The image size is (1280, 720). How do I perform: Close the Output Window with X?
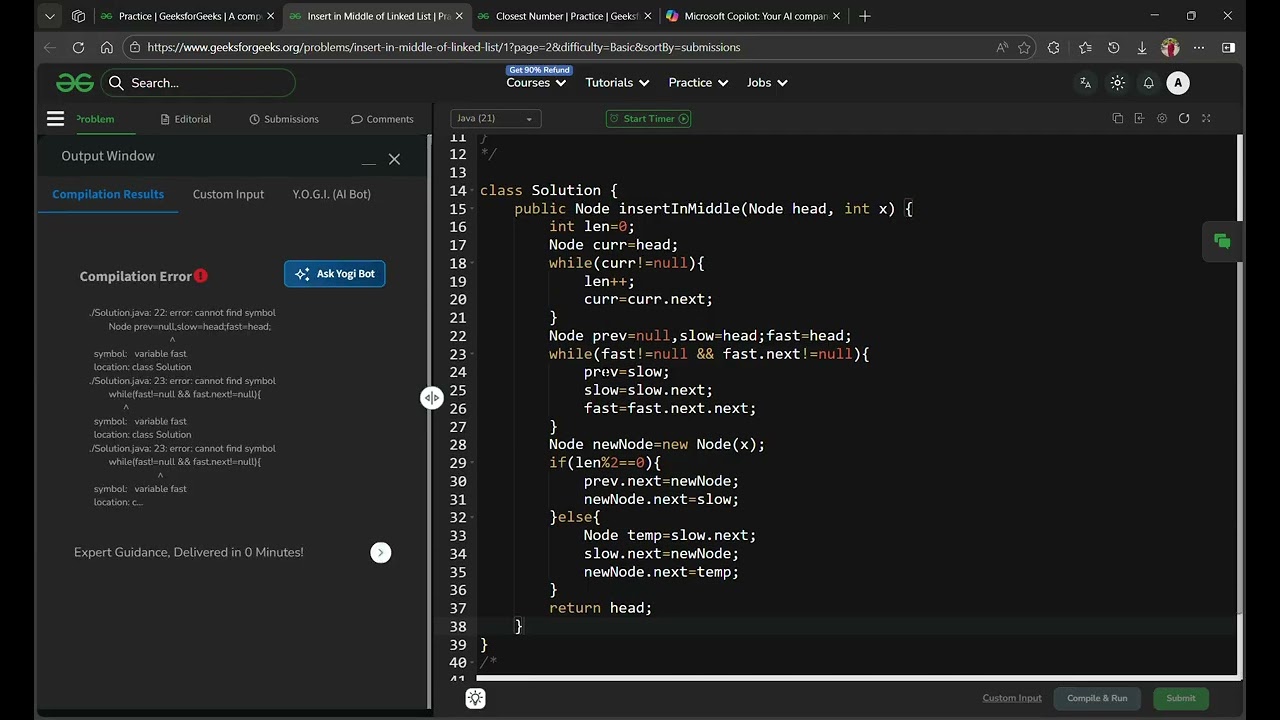click(394, 159)
